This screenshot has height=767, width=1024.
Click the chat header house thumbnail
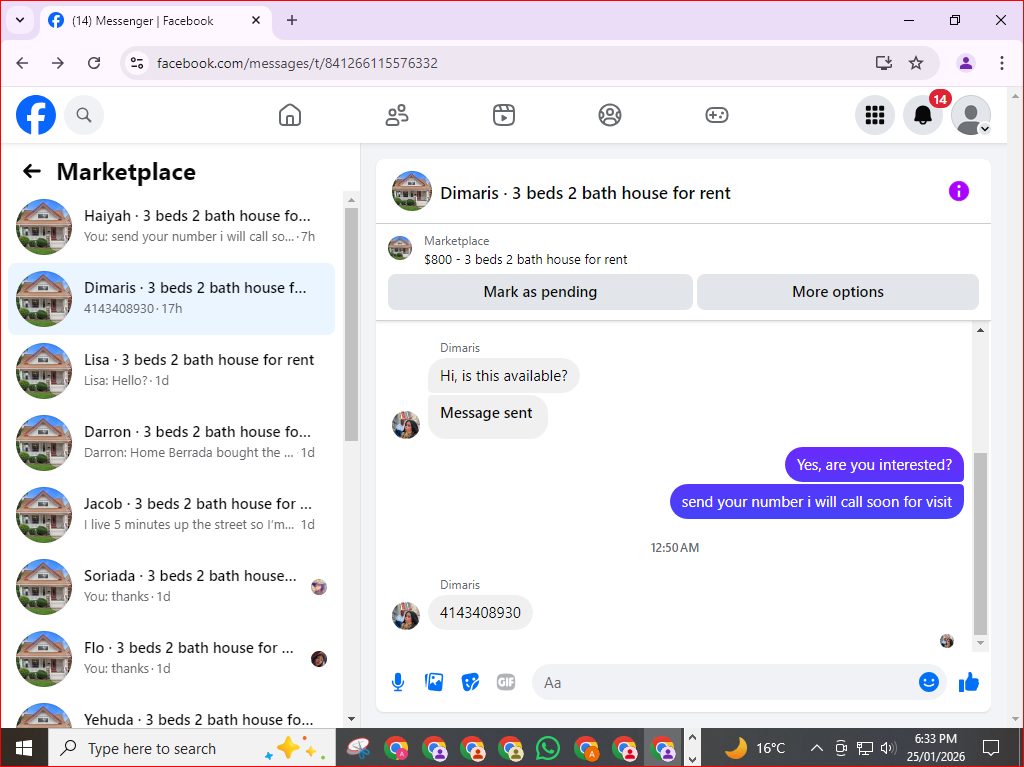[411, 191]
